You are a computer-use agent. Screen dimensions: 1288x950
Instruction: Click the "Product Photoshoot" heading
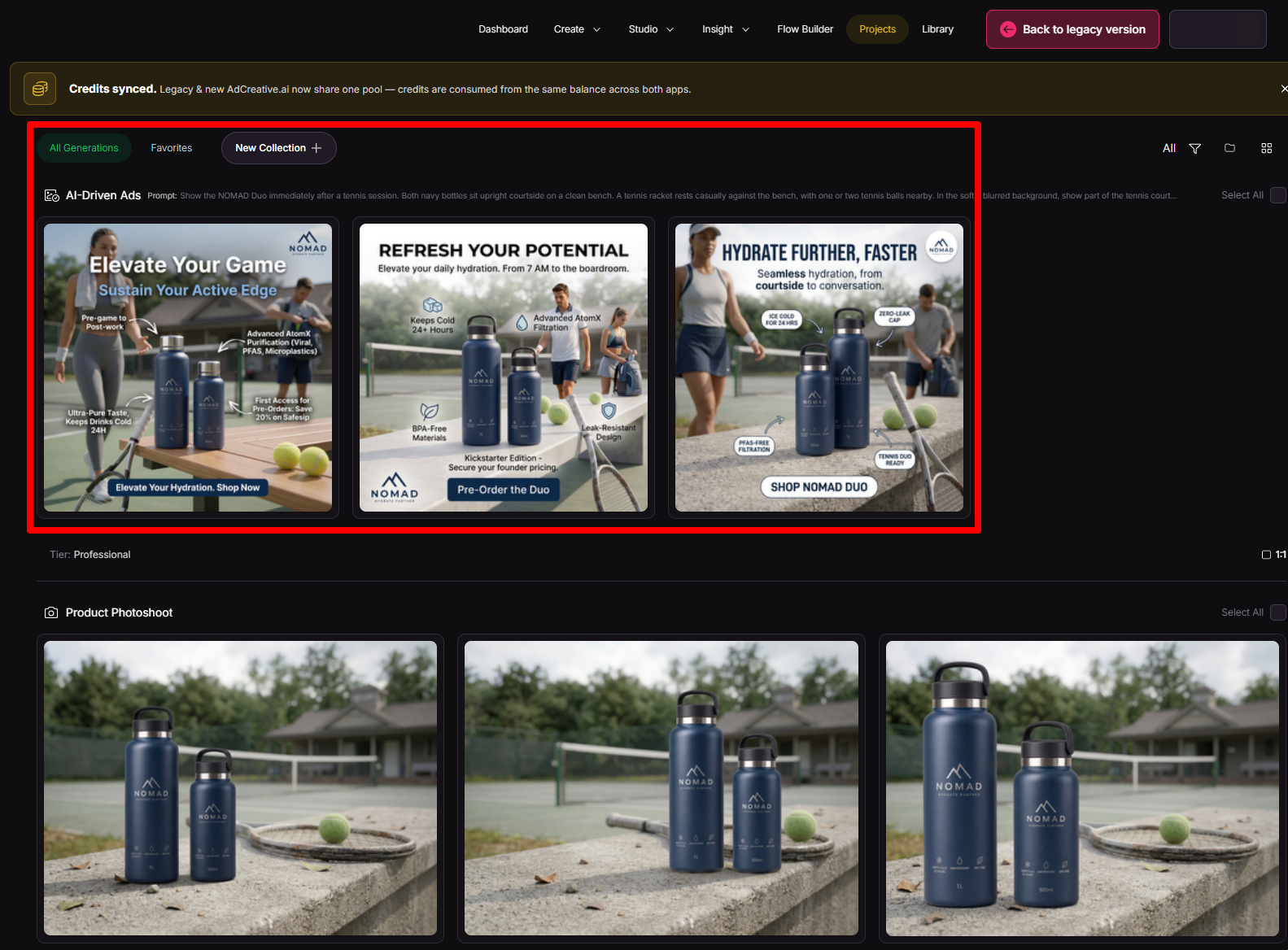pyautogui.click(x=119, y=612)
